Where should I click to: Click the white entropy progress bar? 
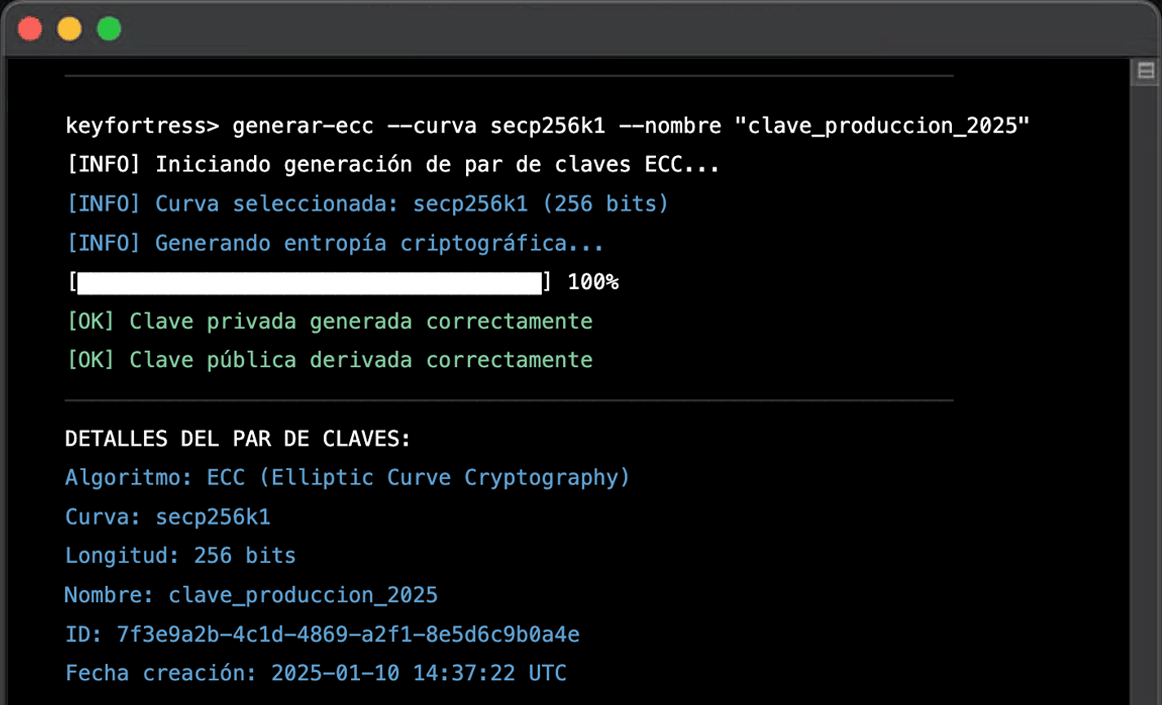[309, 283]
